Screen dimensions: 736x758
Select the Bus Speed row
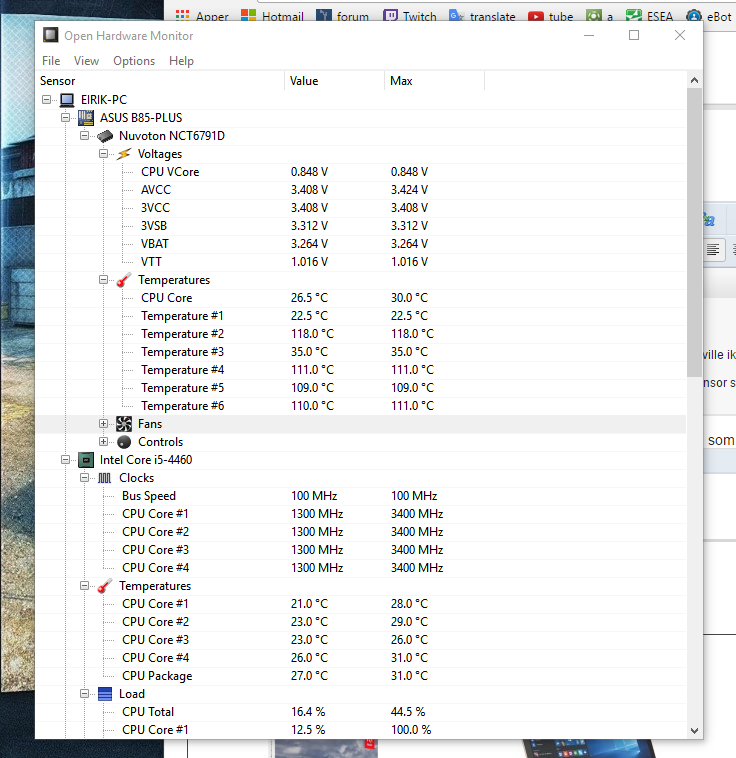tap(361, 496)
